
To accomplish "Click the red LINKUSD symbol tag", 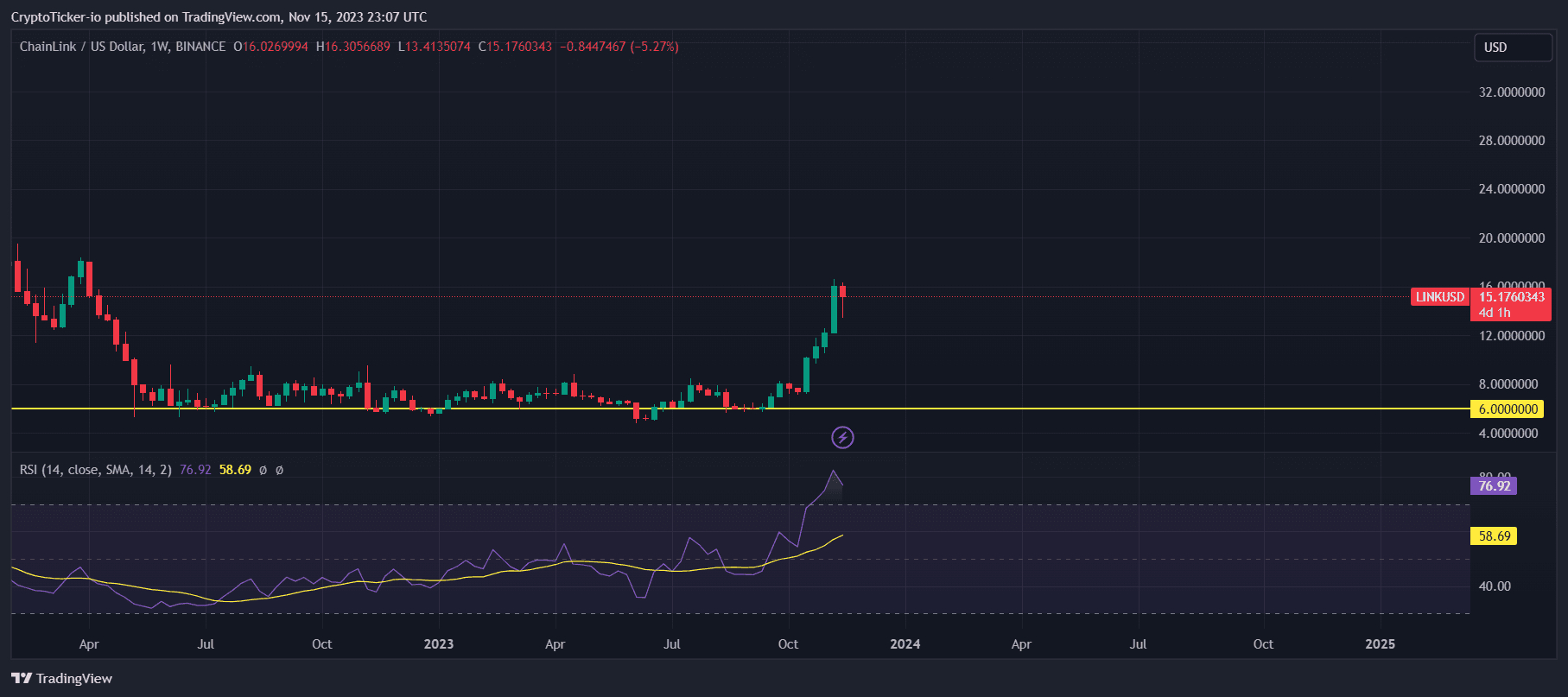I will pyautogui.click(x=1439, y=297).
